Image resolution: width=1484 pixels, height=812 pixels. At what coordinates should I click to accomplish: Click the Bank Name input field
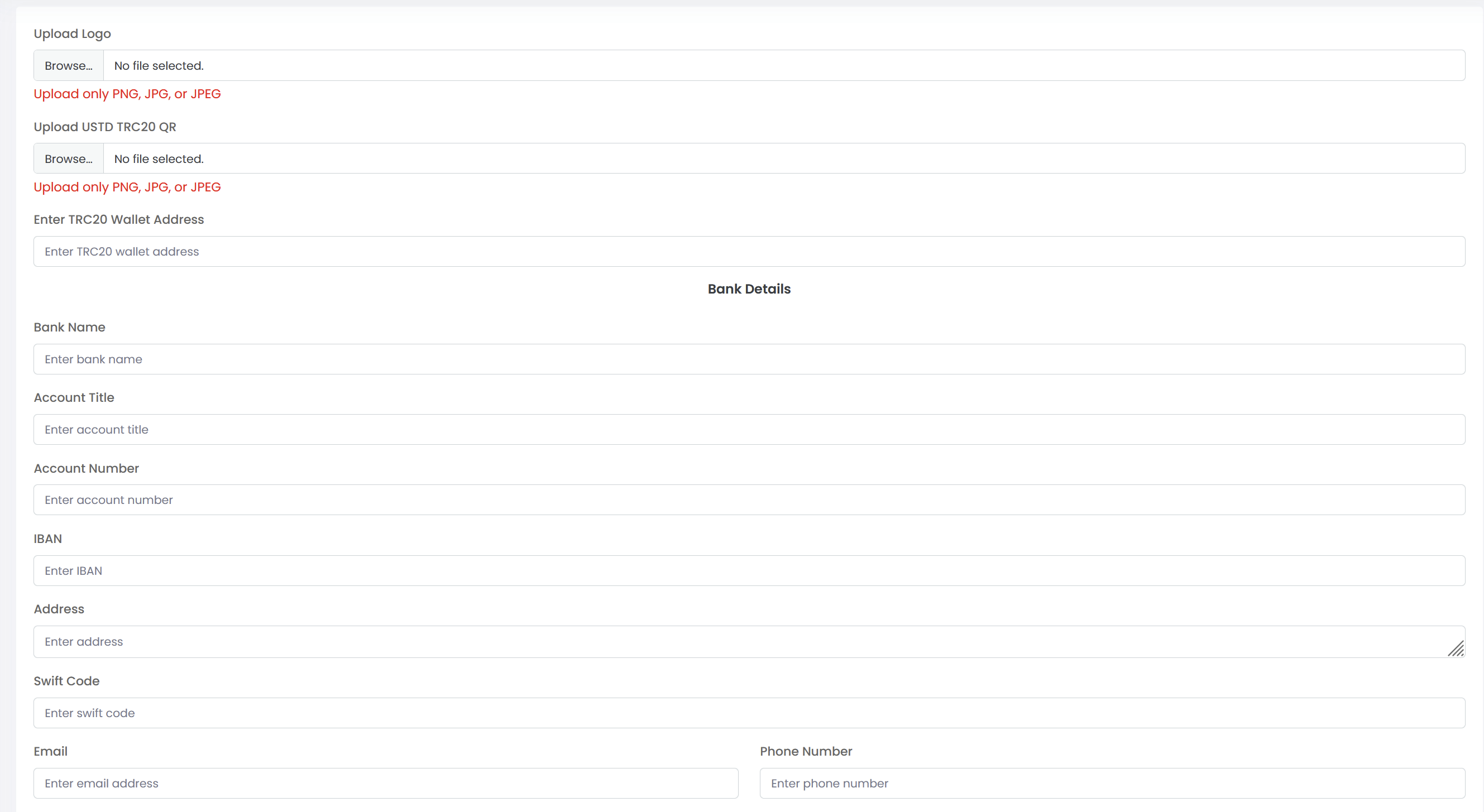pos(749,359)
